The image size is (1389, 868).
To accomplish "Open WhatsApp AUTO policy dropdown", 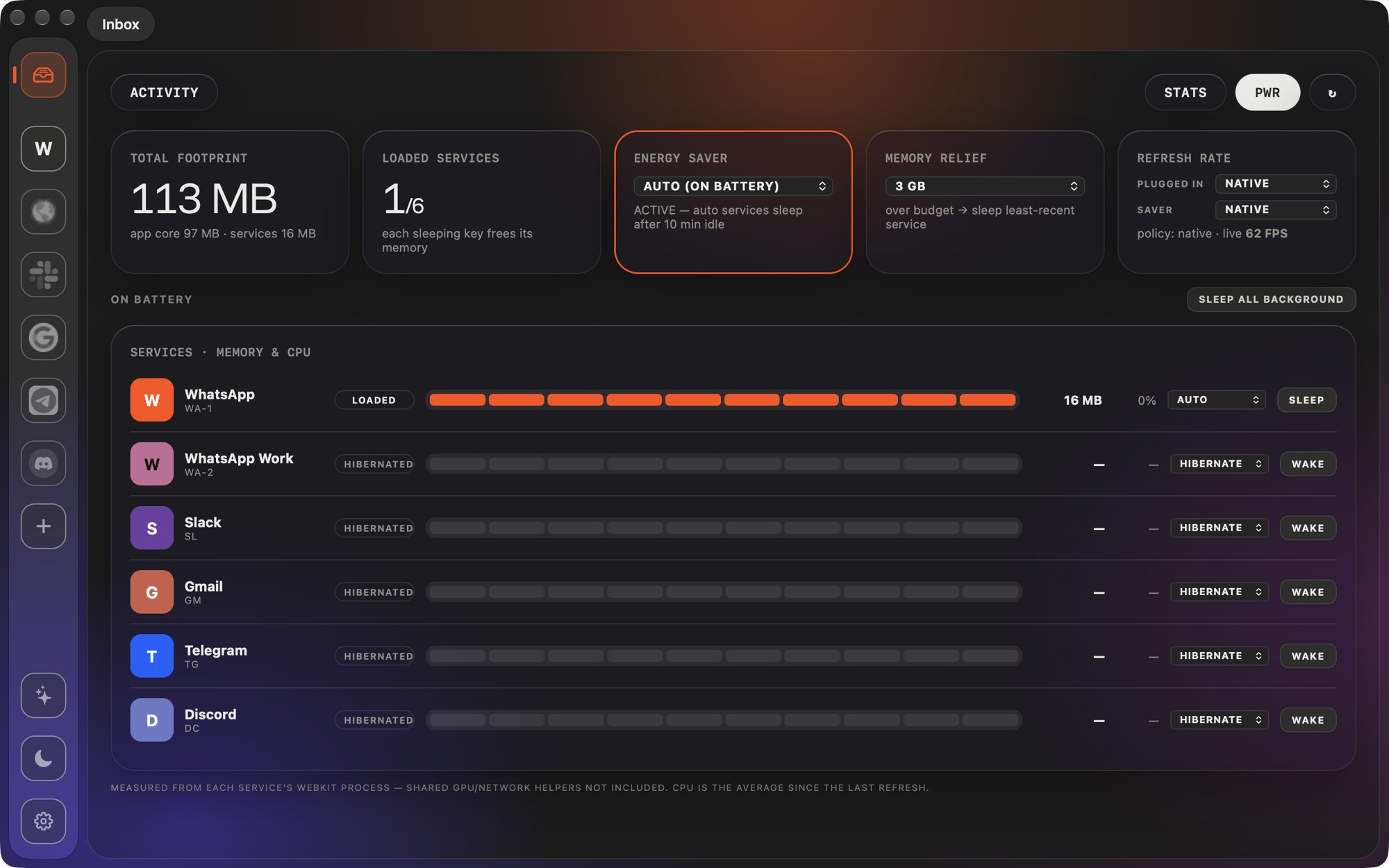I will pyautogui.click(x=1217, y=400).
